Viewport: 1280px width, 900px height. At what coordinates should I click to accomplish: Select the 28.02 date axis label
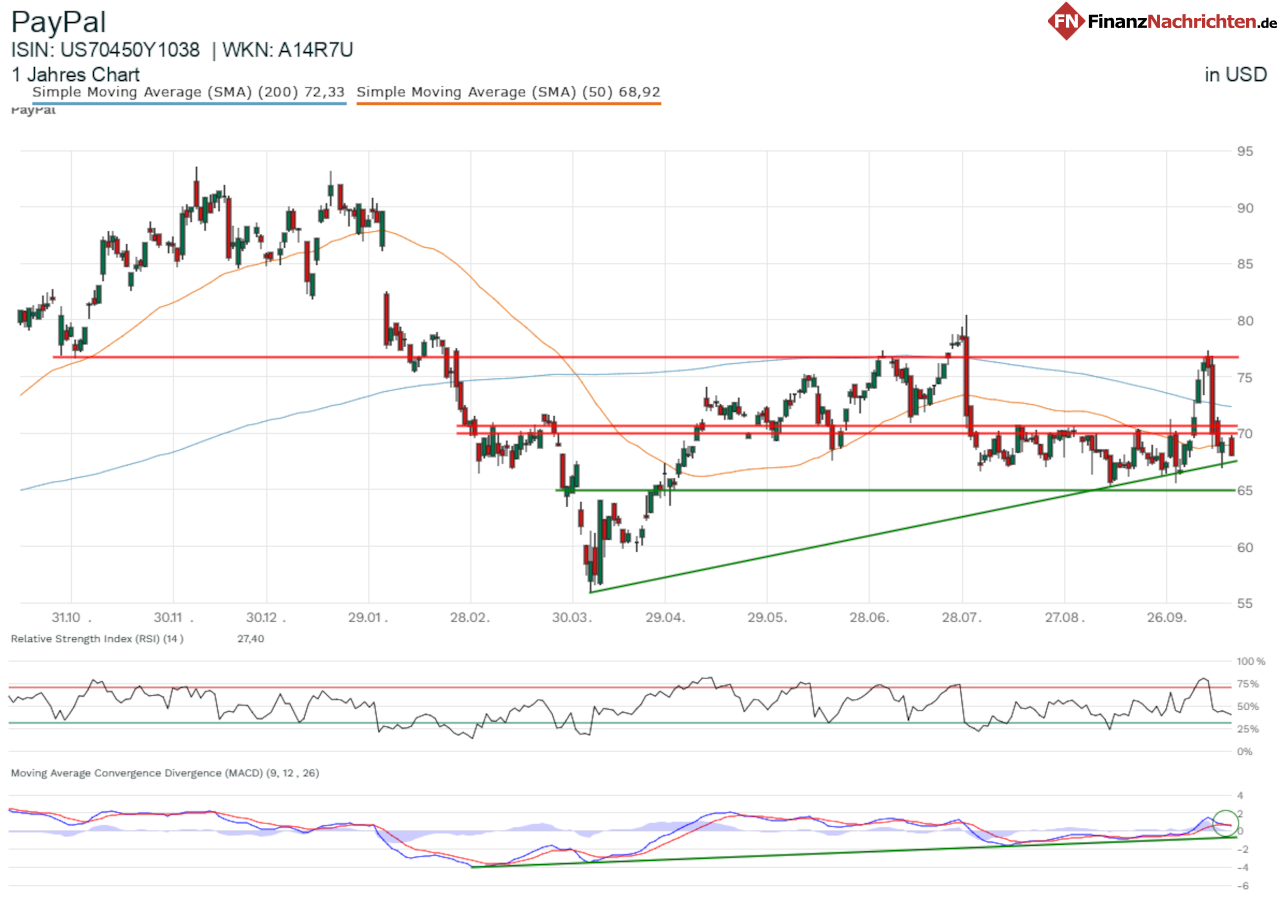click(470, 618)
